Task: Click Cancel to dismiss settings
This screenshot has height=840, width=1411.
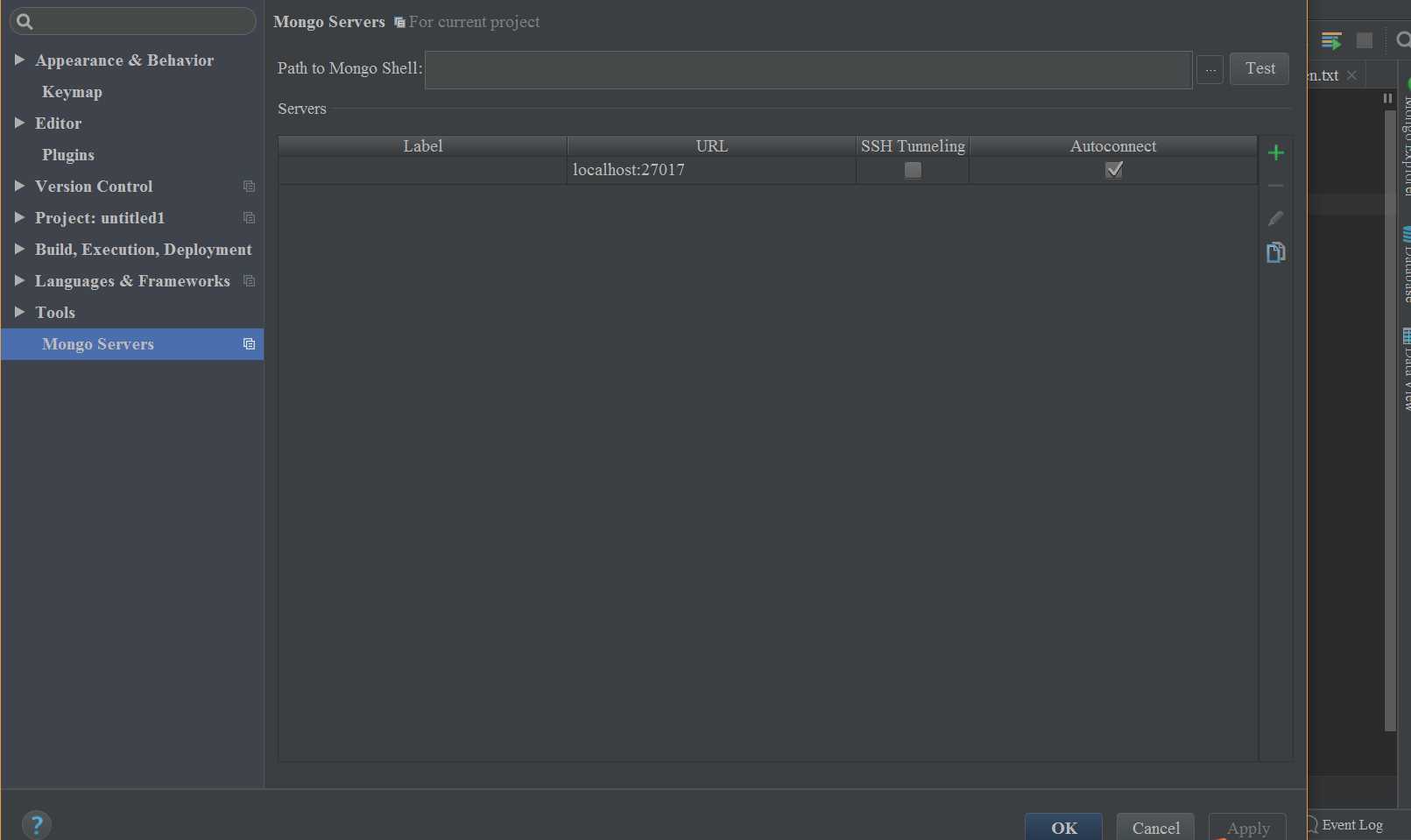Action: point(1155,828)
